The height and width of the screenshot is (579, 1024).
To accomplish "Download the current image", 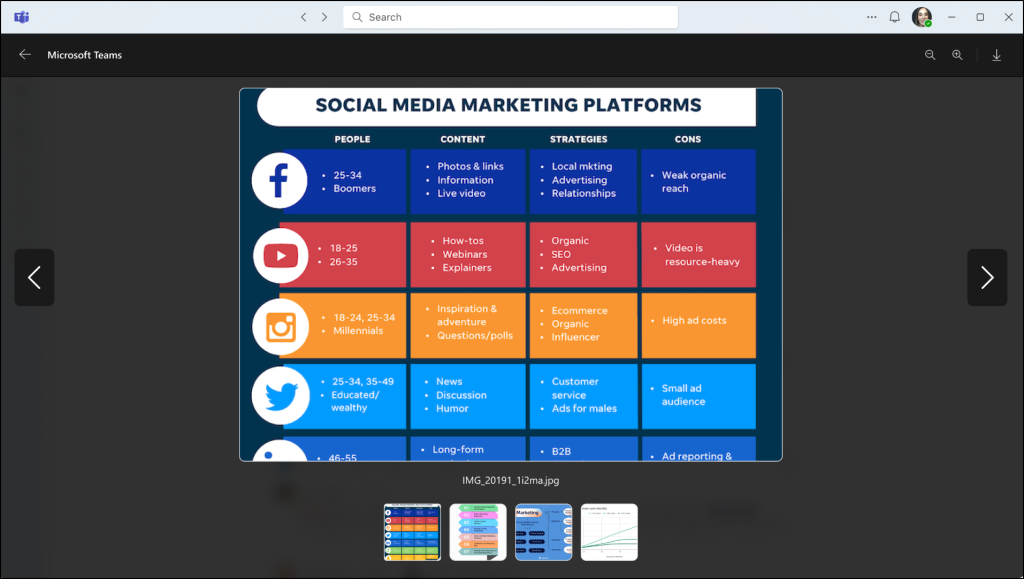I will tap(996, 55).
